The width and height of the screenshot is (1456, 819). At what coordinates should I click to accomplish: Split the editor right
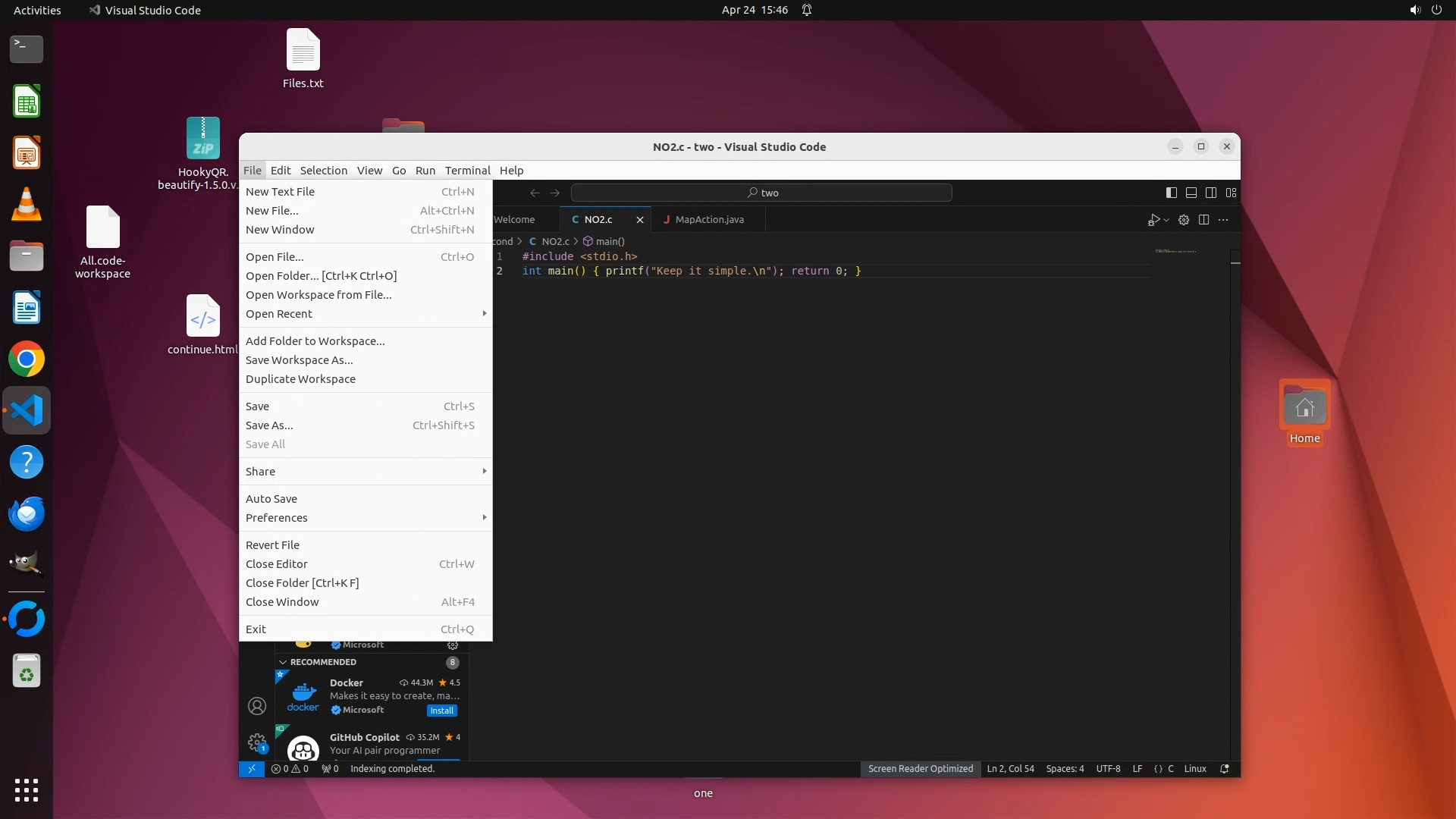point(1203,220)
